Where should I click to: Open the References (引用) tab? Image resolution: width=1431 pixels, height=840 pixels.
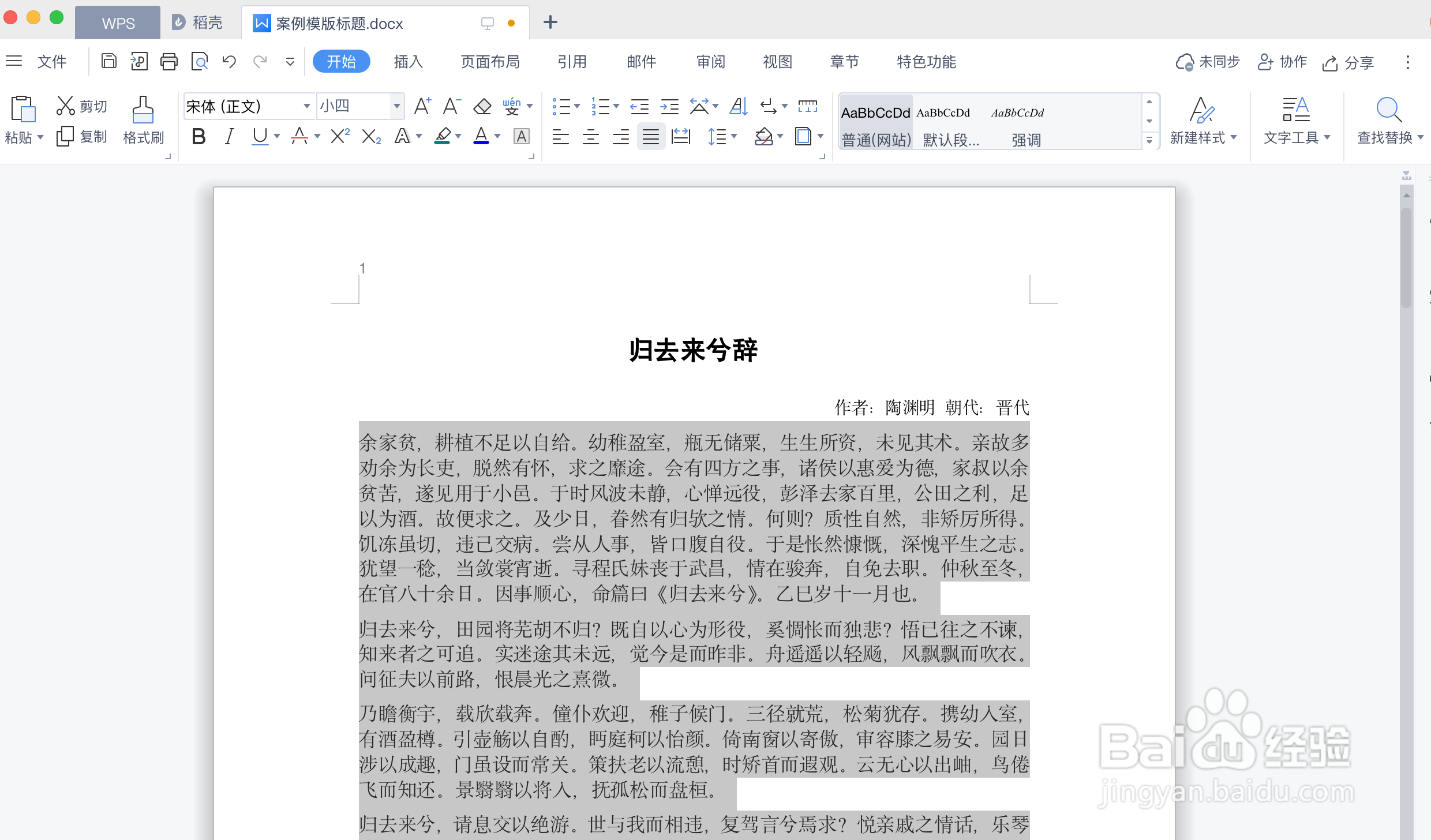click(572, 62)
